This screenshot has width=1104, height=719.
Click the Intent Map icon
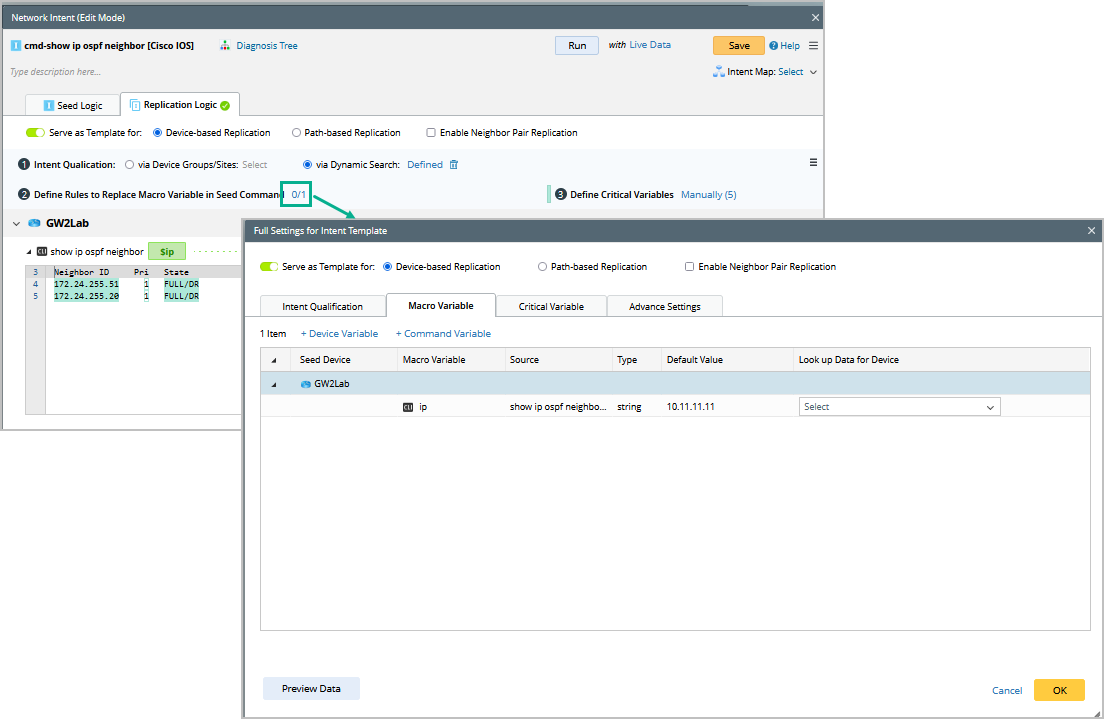718,72
